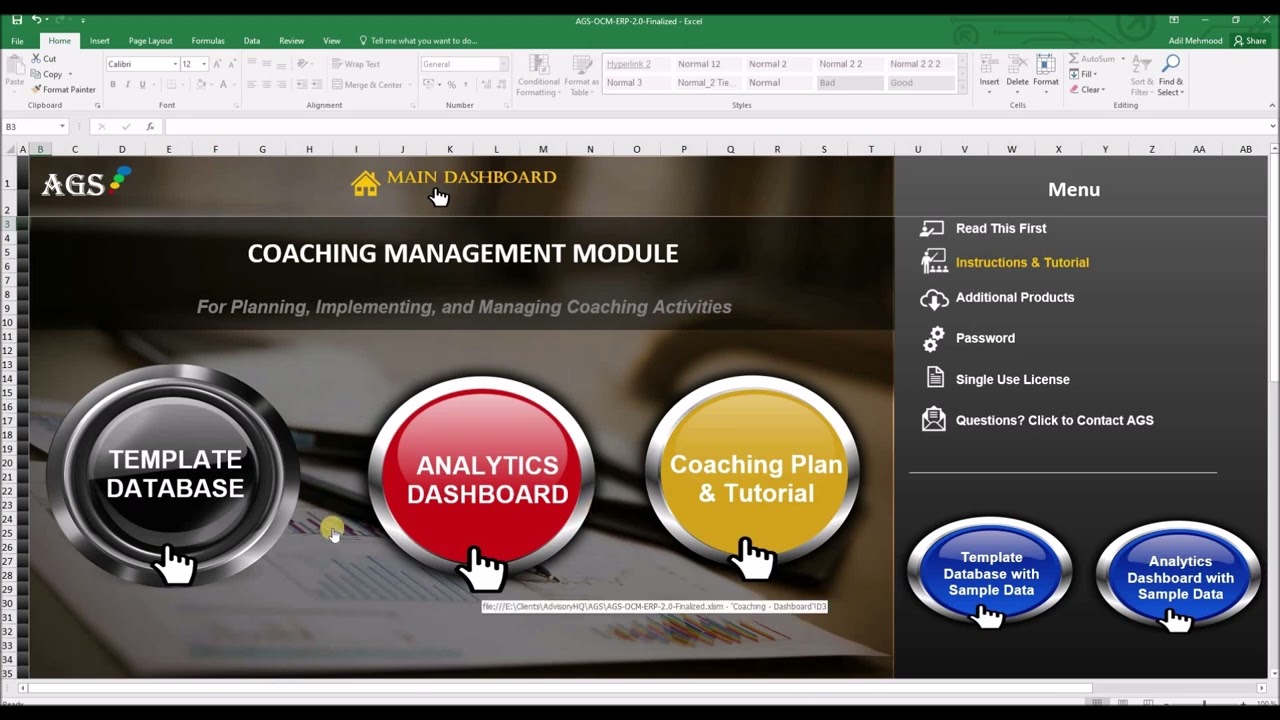Screen dimensions: 1280x720
Task: Switch to the Formulas tab
Action: pyautogui.click(x=208, y=41)
